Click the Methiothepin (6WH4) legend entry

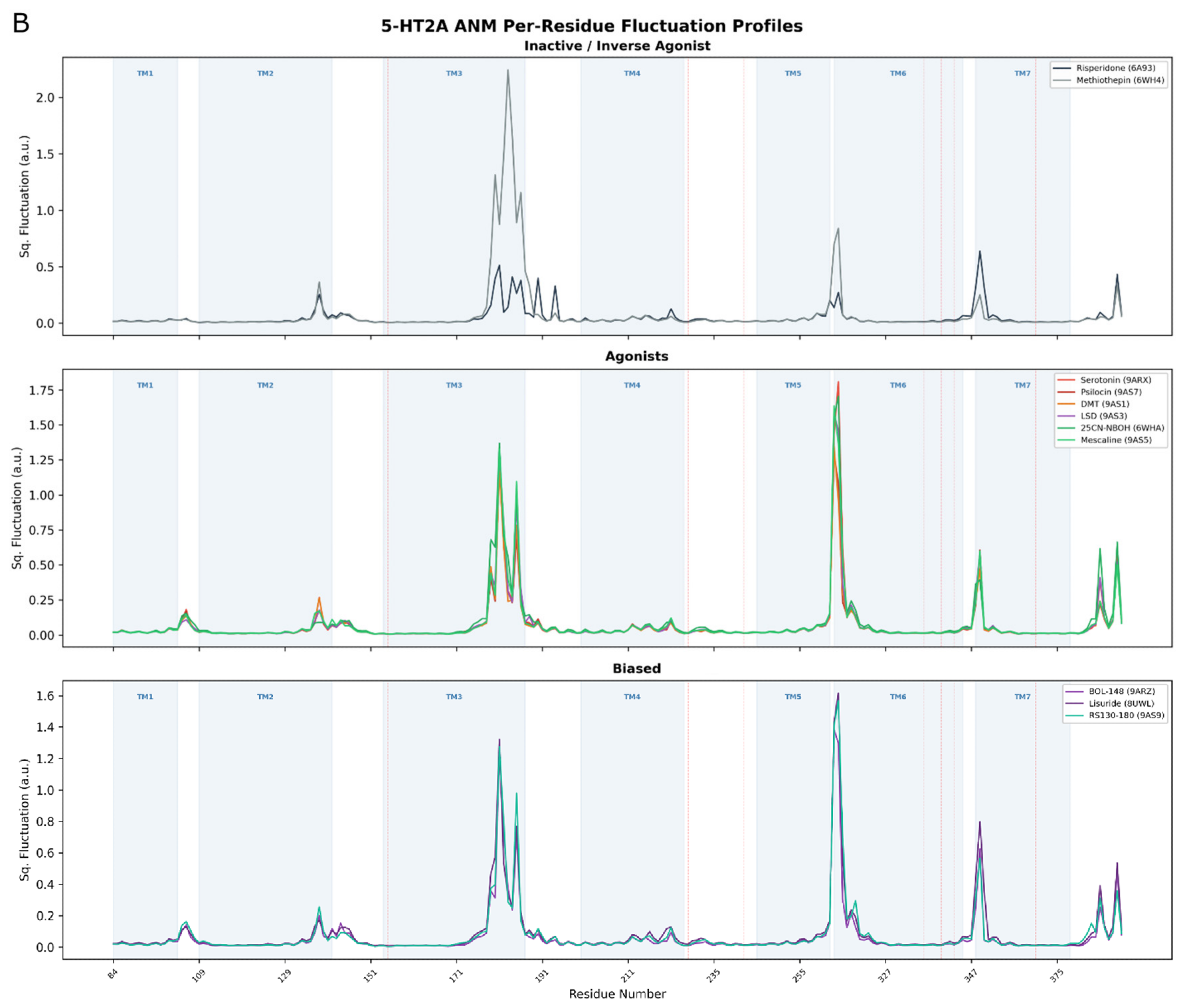tap(1109, 81)
